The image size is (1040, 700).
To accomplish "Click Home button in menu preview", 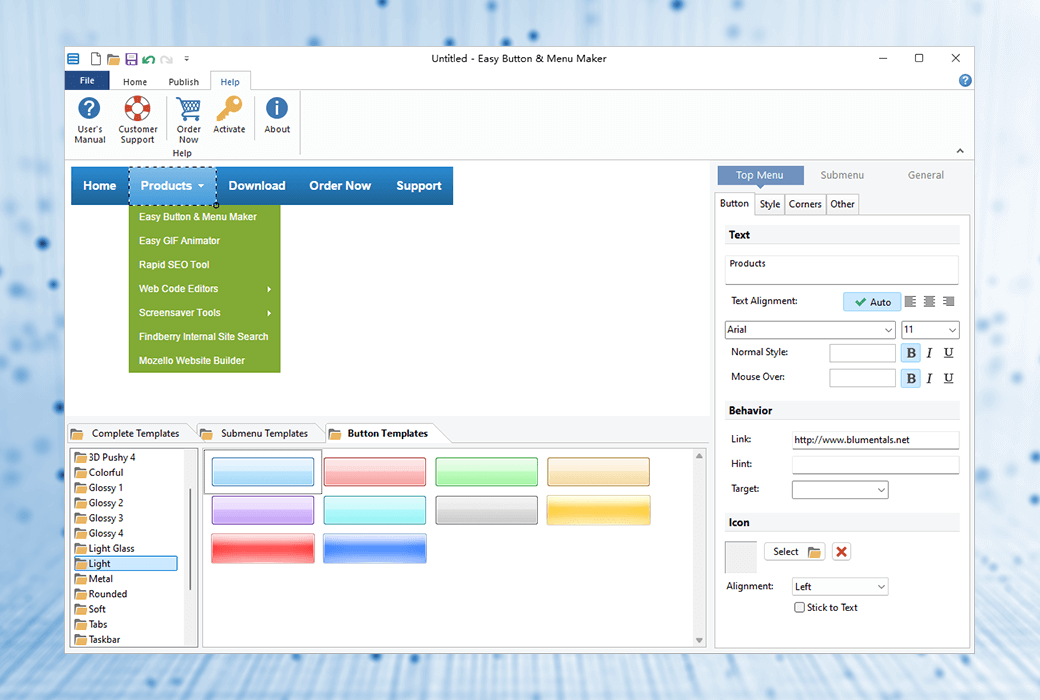I will click(x=99, y=186).
